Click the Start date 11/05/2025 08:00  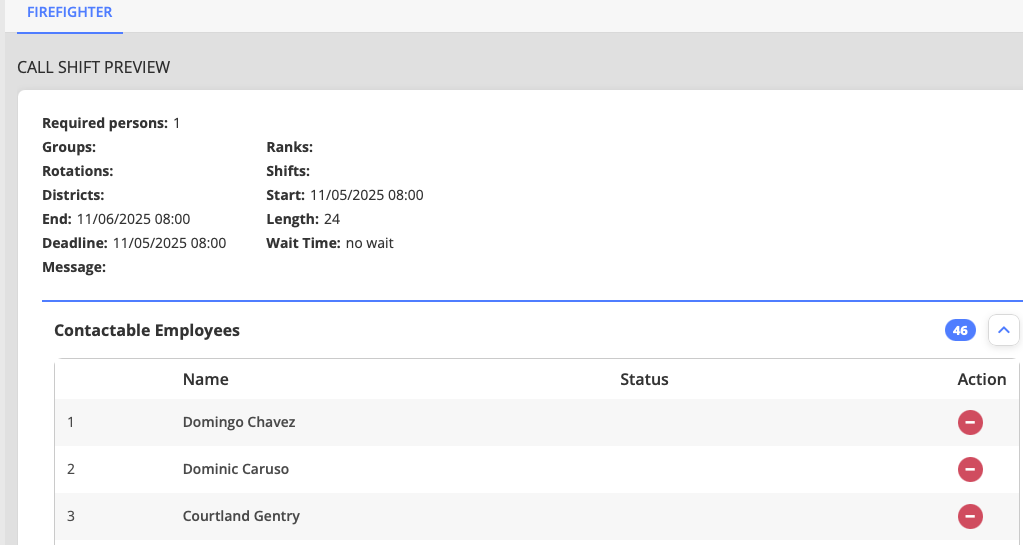point(367,195)
